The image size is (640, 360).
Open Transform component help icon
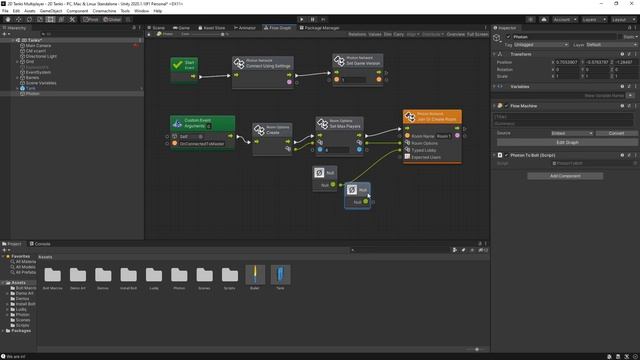click(x=622, y=54)
